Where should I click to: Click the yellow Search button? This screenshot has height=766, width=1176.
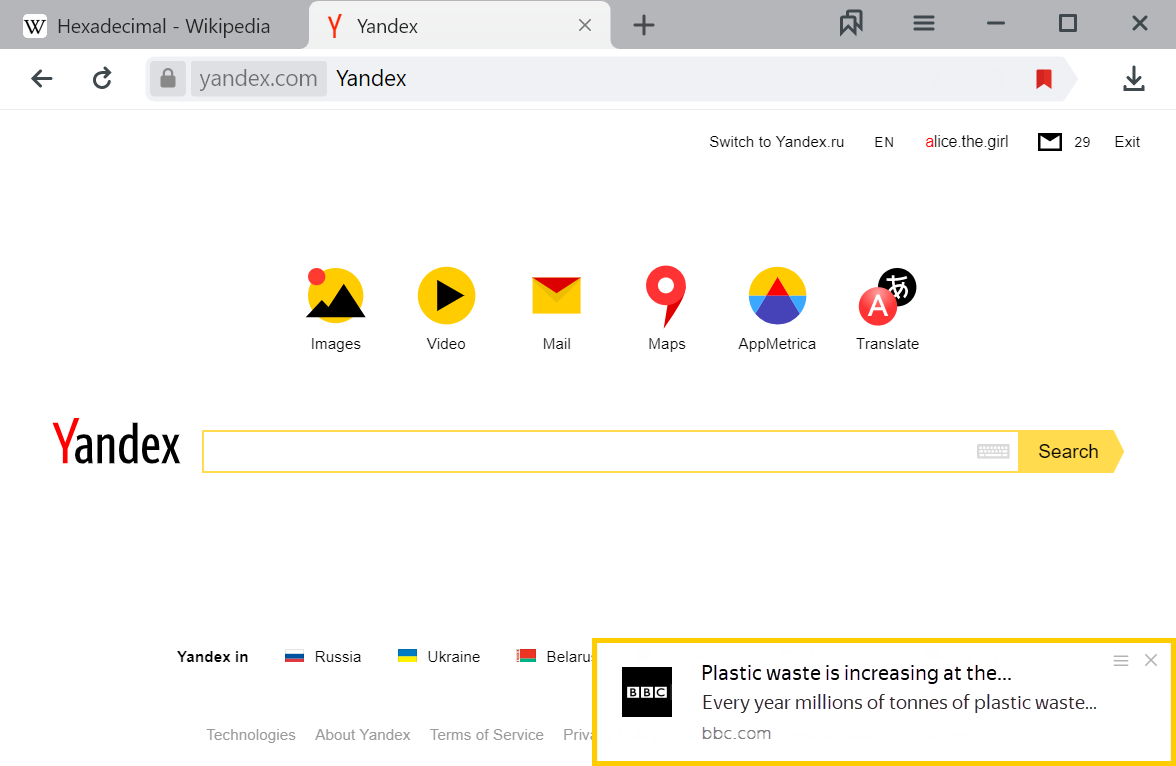(1070, 451)
